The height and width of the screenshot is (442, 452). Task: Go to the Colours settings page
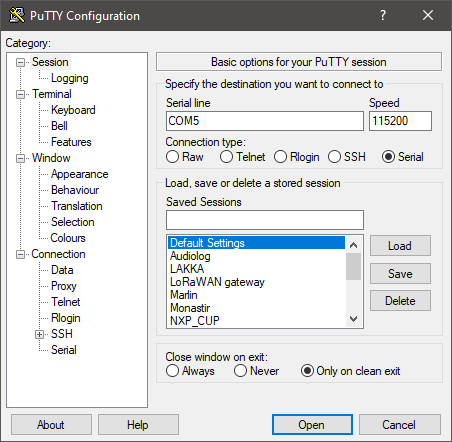[68, 238]
